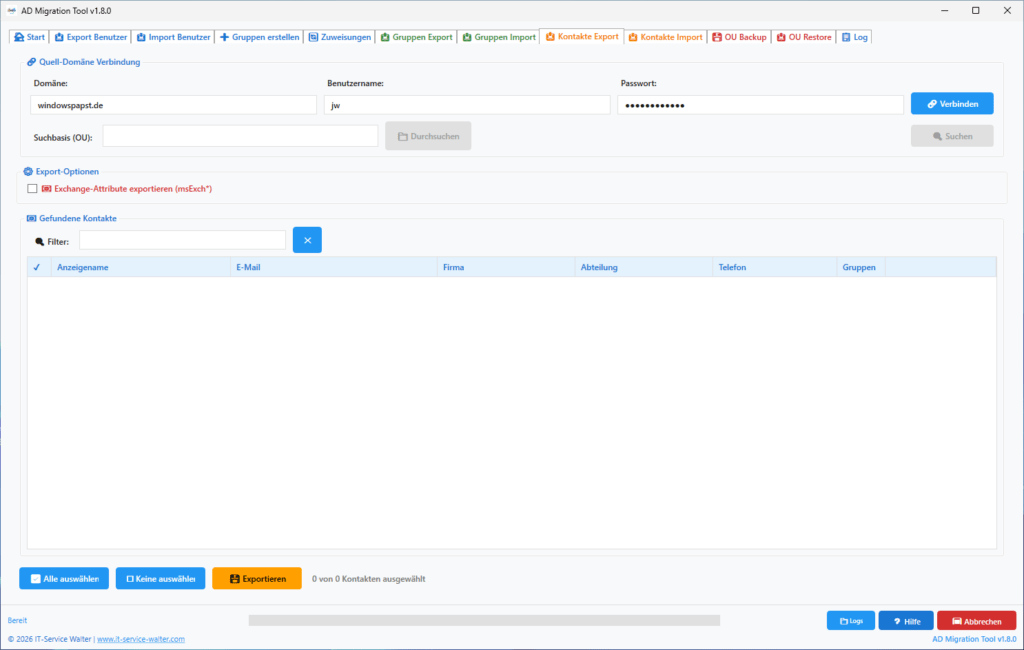Click the Durchsuchen button
This screenshot has width=1024, height=650.
tap(428, 136)
